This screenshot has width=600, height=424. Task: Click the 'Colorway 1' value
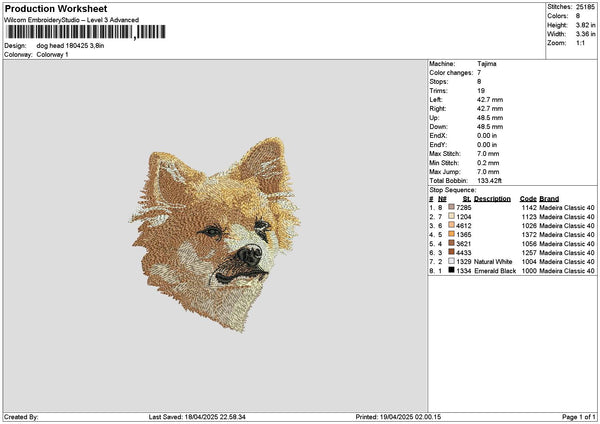(52, 54)
